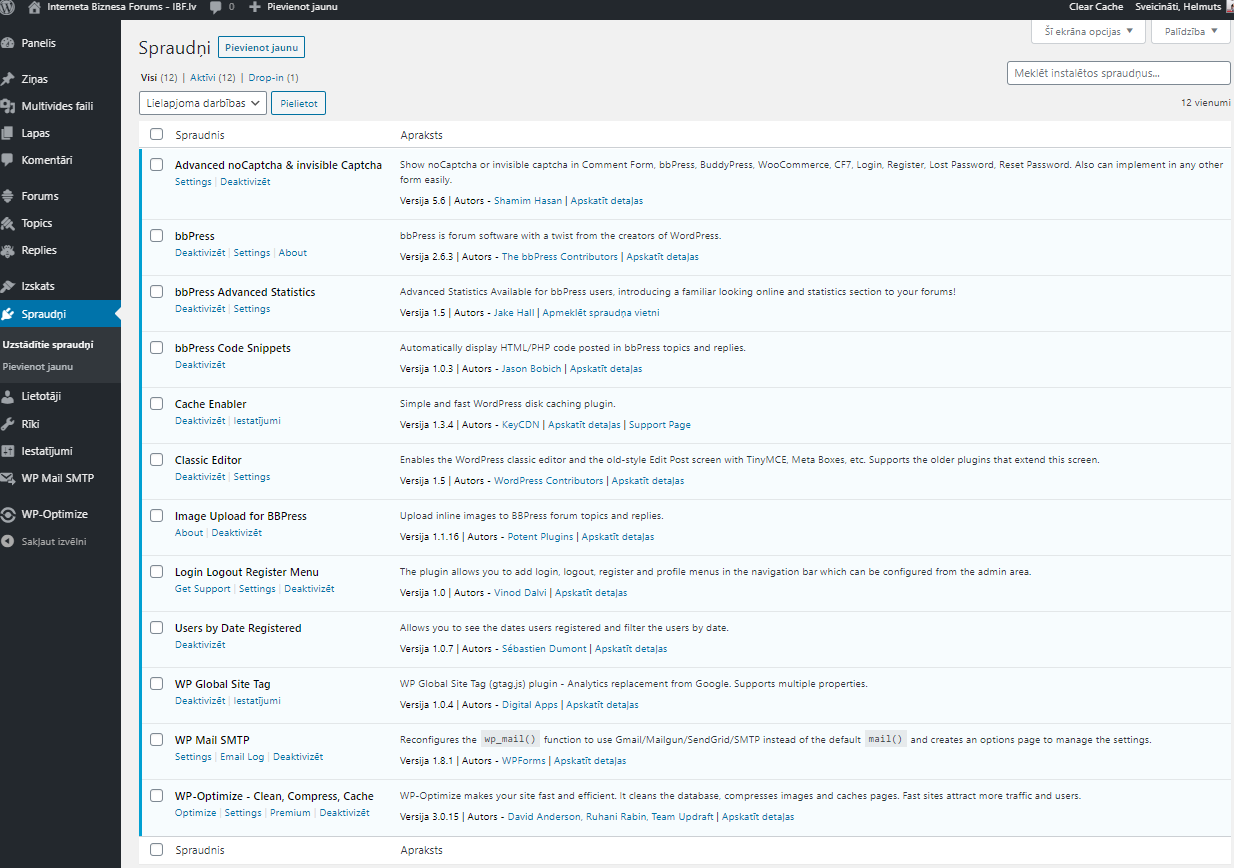Open the site home icon in admin bar

click(35, 7)
